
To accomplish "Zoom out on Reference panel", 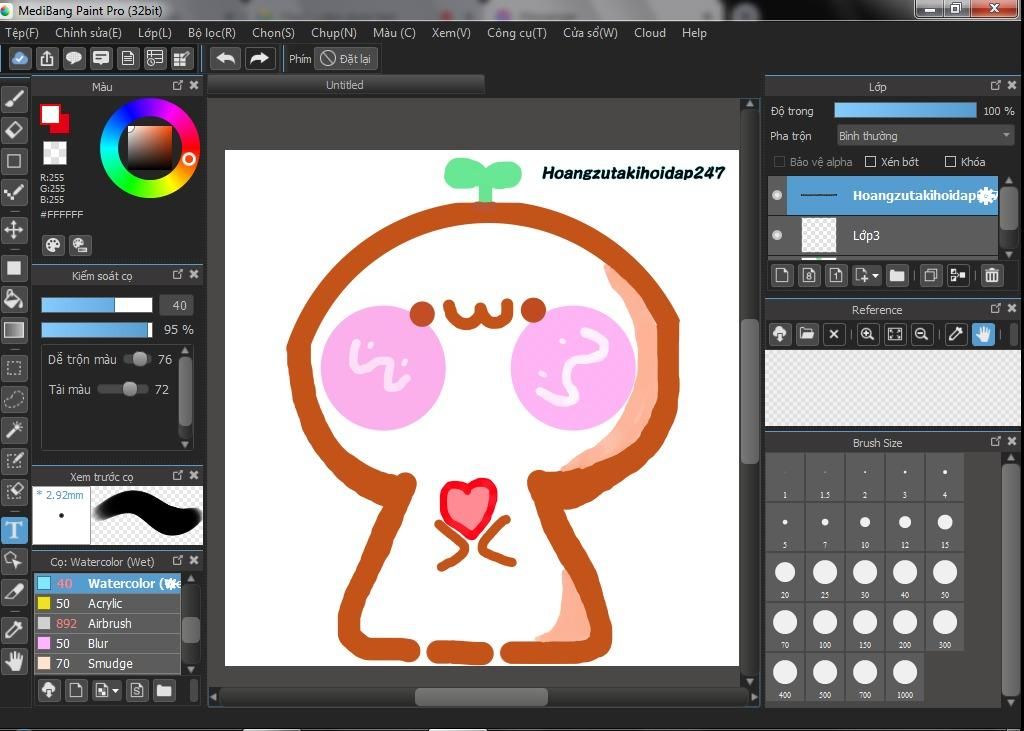I will (921, 334).
